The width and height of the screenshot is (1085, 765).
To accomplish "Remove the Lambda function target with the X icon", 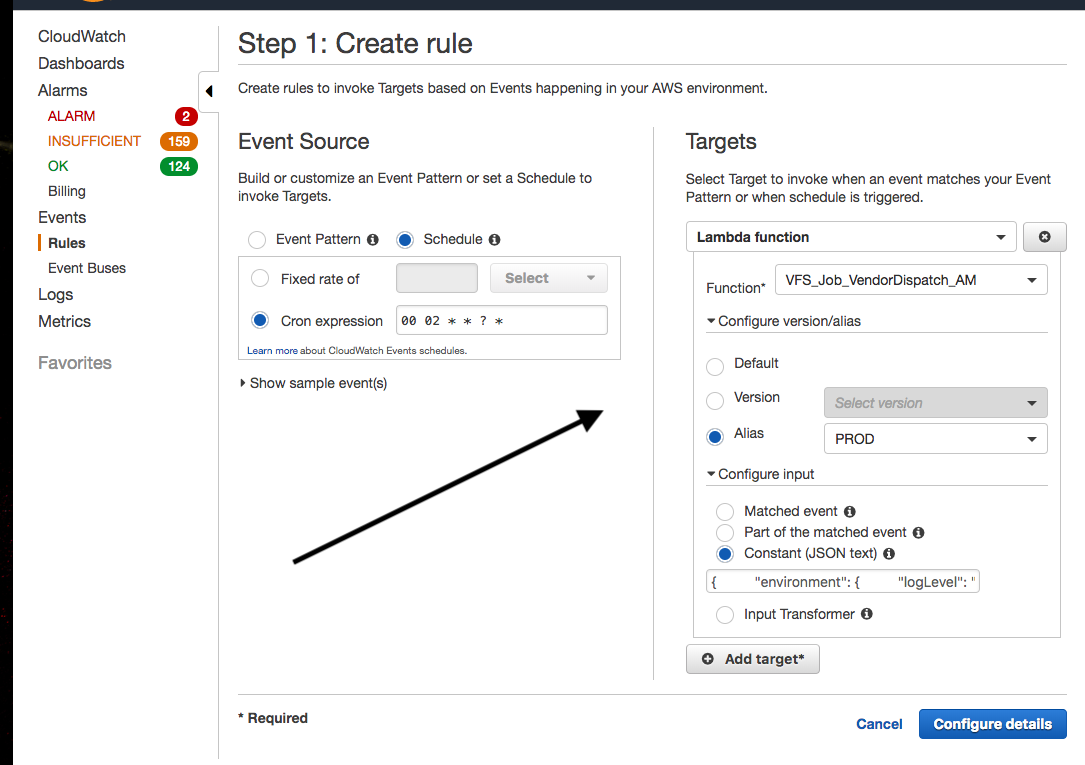I will [x=1044, y=236].
